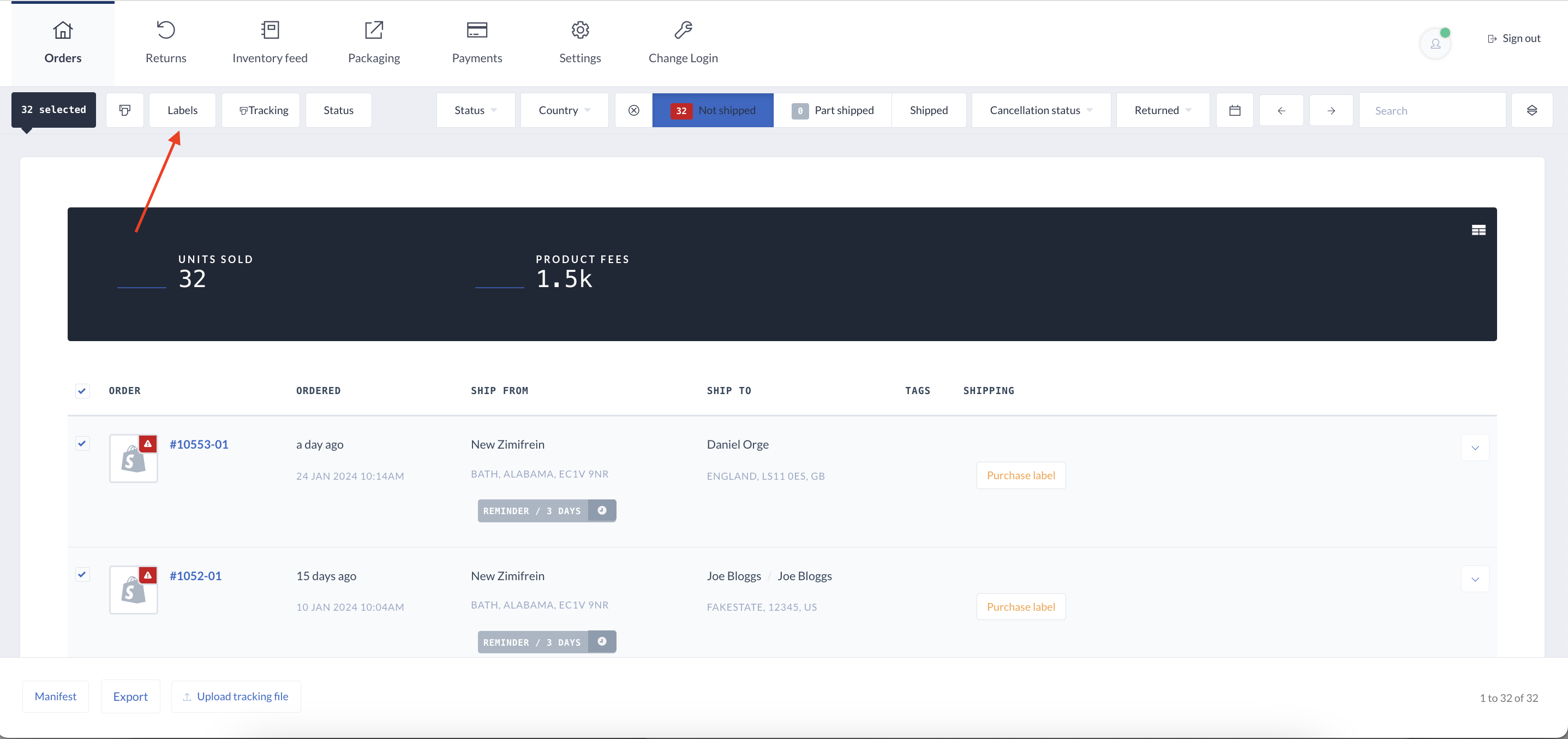The height and width of the screenshot is (739, 1568).
Task: Go to next period with right arrow
Action: coord(1331,110)
